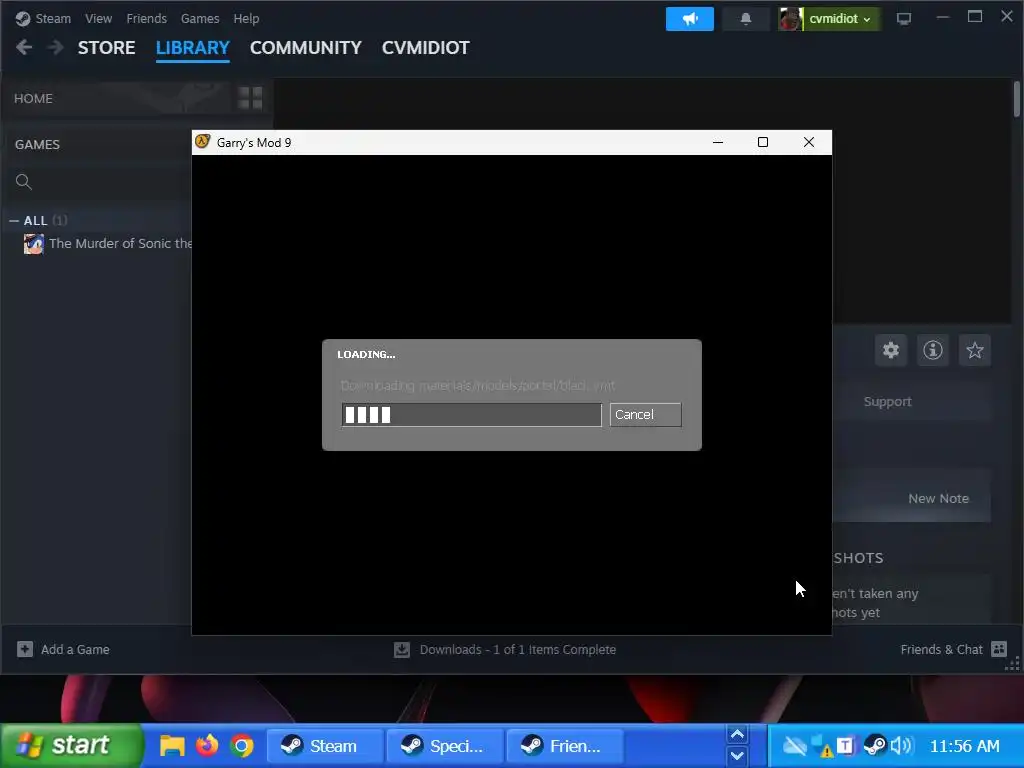
Task: Open the Support link
Action: (888, 402)
